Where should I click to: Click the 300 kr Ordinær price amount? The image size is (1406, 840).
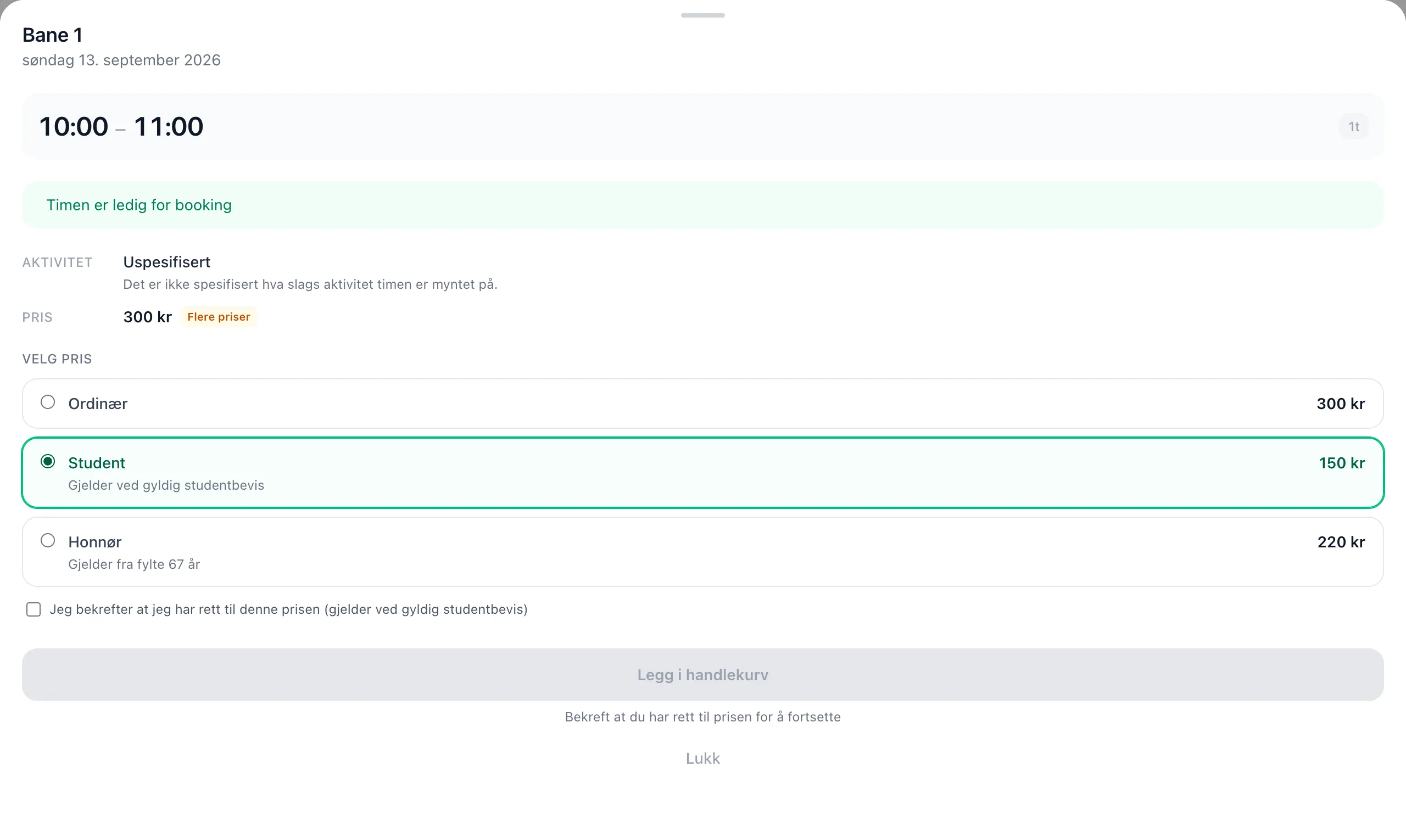pos(1340,404)
